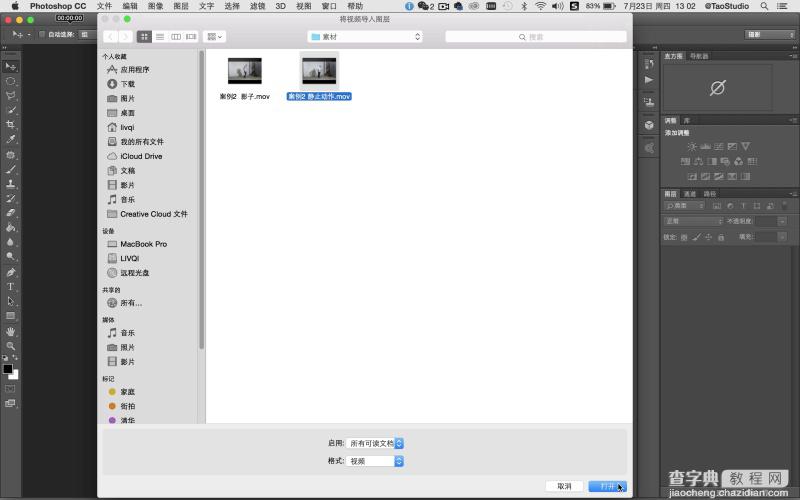
Task: Select the Path Selection arrow tool
Action: pos(10,302)
